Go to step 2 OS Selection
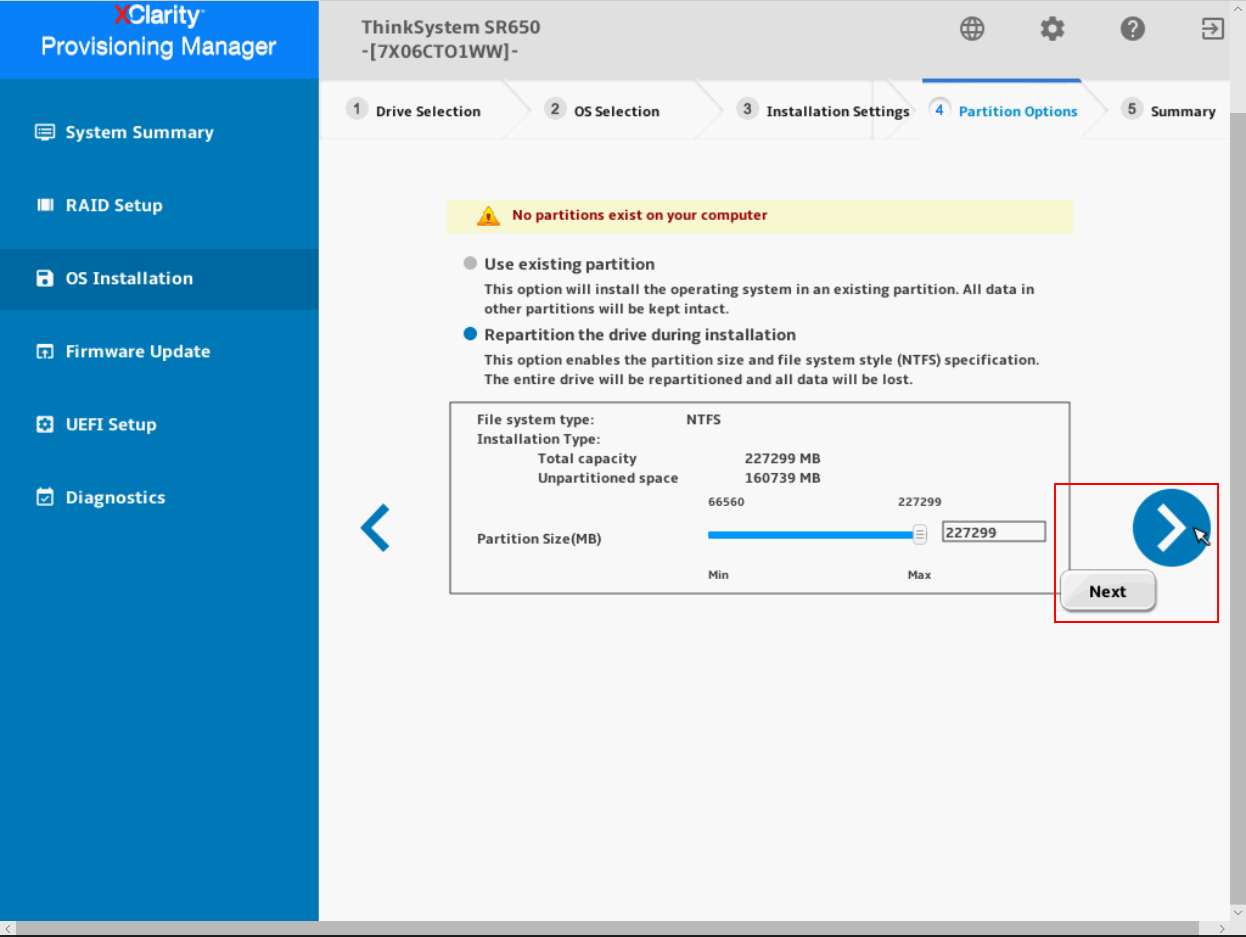The width and height of the screenshot is (1246, 937). [602, 110]
